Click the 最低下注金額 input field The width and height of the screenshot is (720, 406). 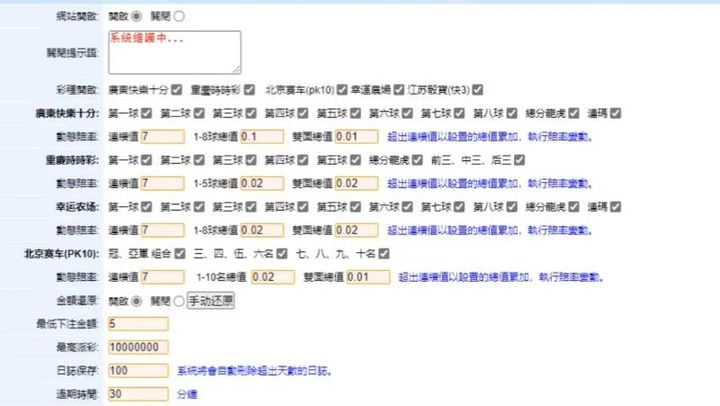coord(137,323)
